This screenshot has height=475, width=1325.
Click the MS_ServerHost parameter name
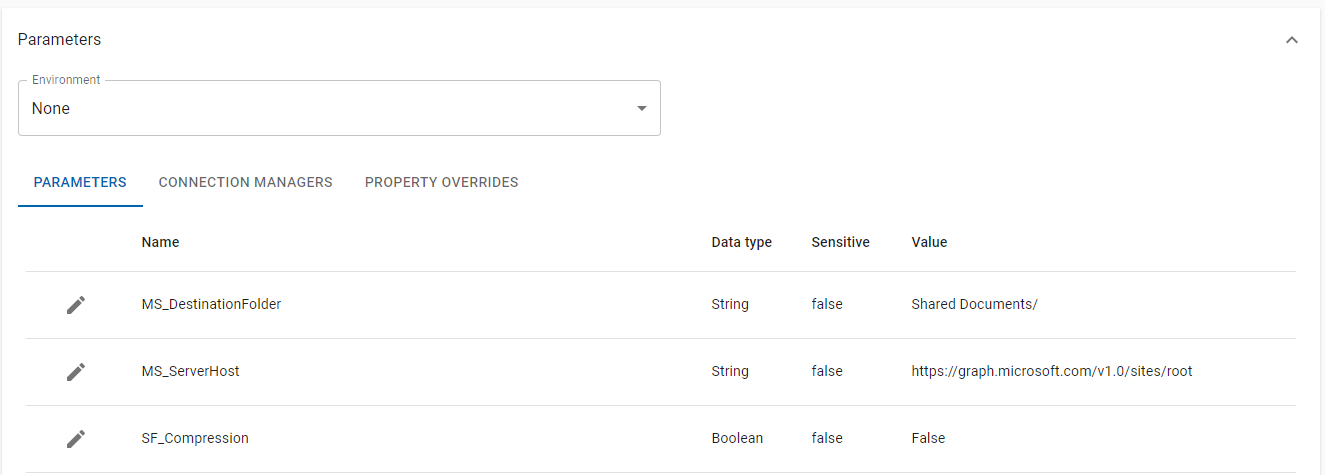(190, 371)
